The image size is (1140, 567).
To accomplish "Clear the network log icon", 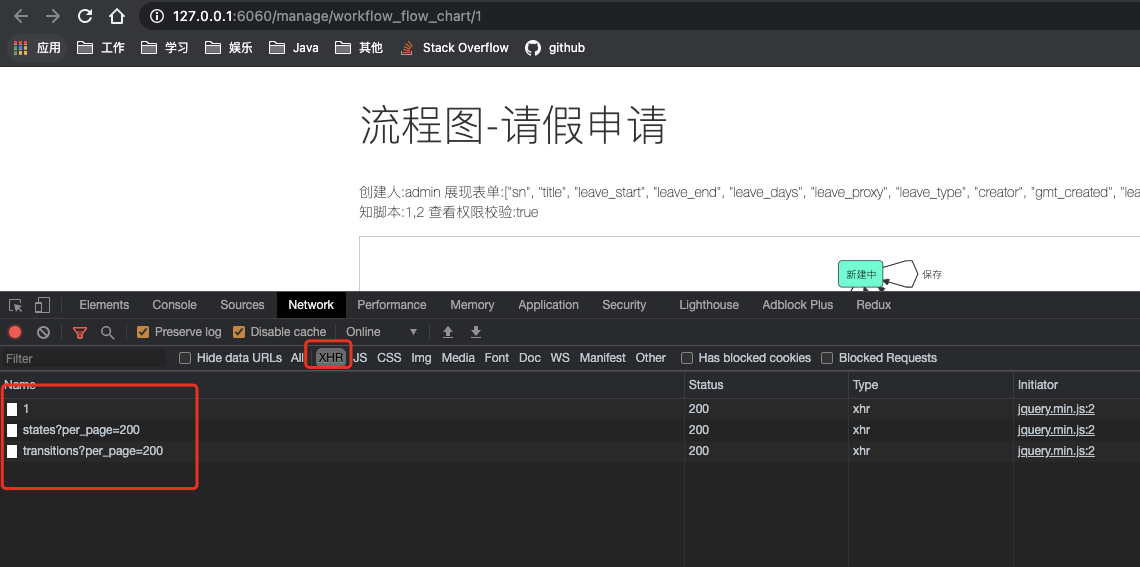I will [x=44, y=332].
